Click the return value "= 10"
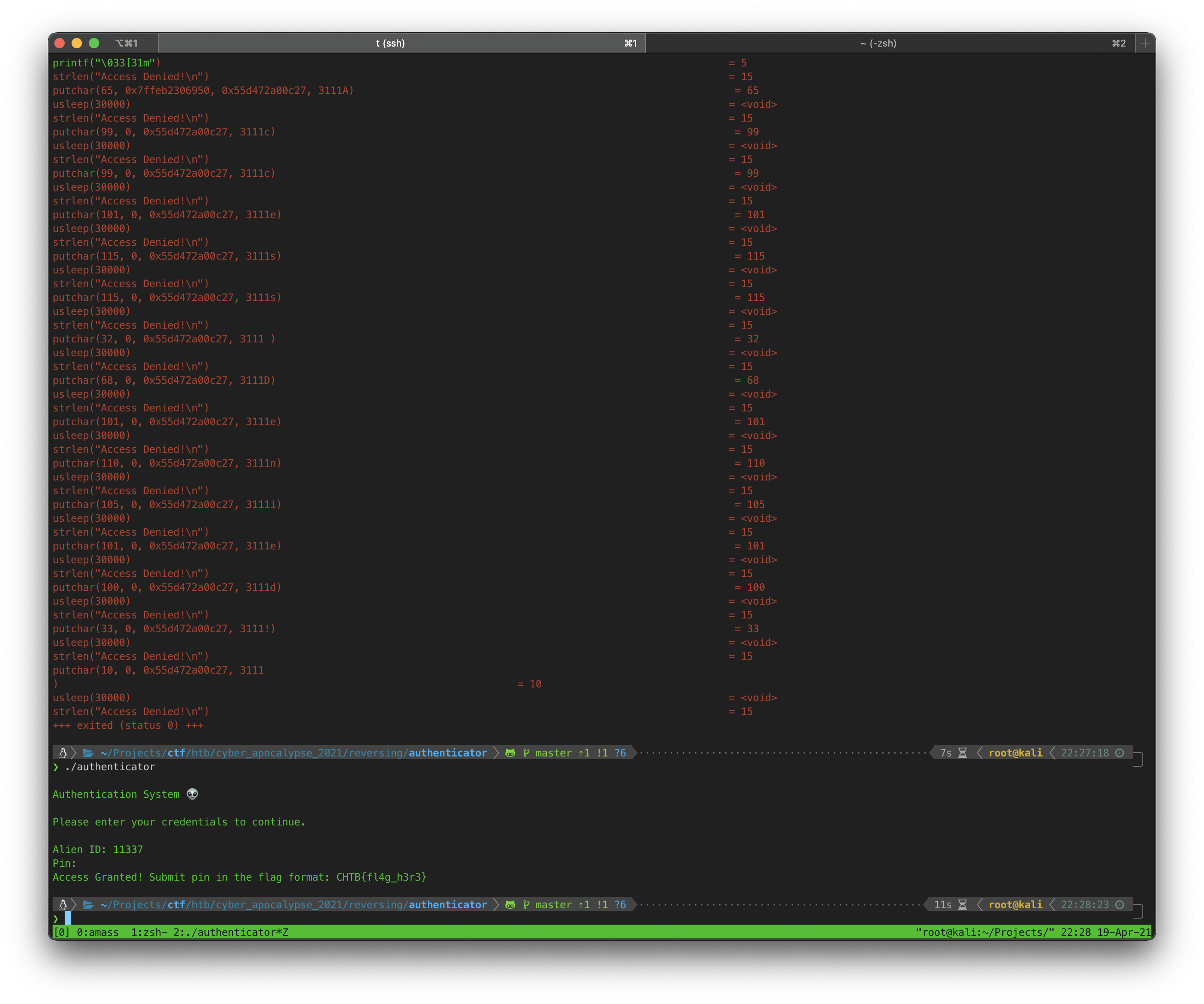Image resolution: width=1204 pixels, height=1004 pixels. pyautogui.click(x=529, y=684)
